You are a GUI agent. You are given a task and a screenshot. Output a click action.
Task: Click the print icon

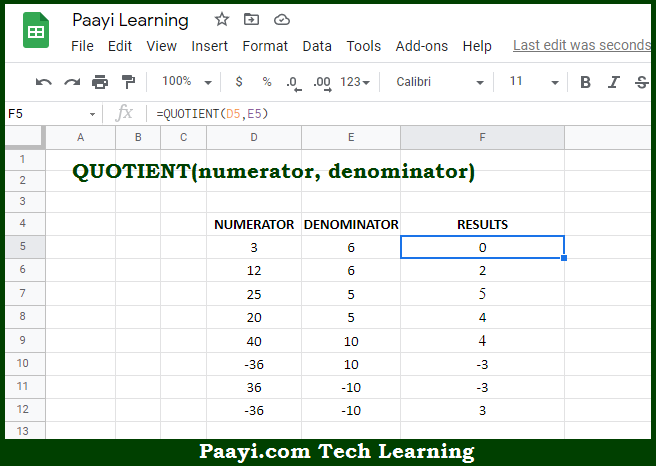[100, 82]
